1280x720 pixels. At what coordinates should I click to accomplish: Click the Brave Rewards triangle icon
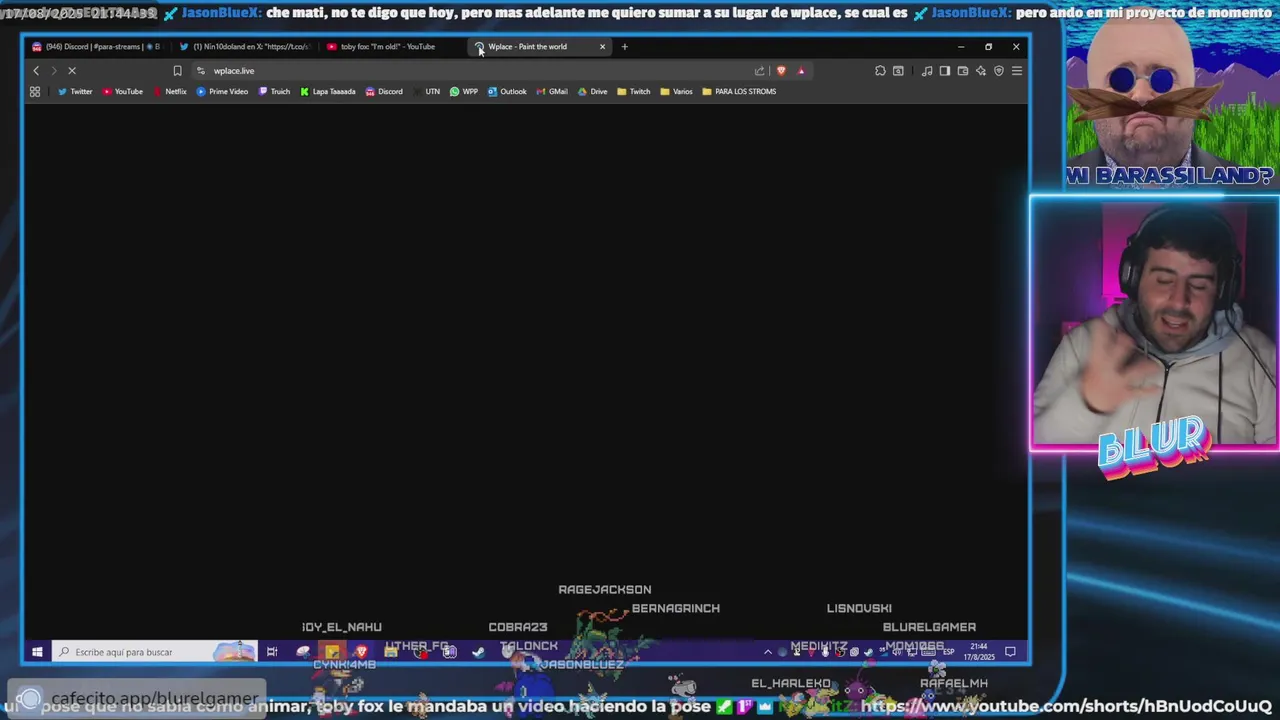pyautogui.click(x=801, y=71)
